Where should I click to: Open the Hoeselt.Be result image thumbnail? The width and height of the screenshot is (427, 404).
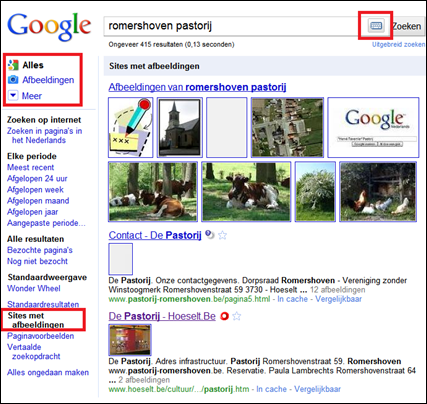pos(130,340)
